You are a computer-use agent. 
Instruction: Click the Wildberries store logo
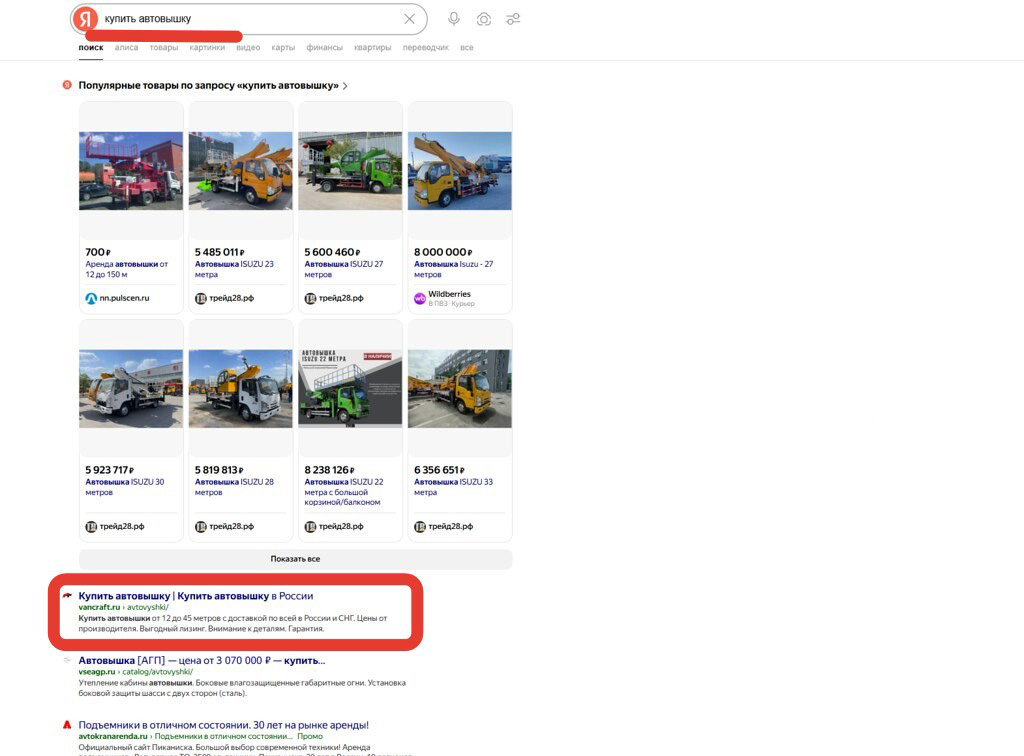420,298
